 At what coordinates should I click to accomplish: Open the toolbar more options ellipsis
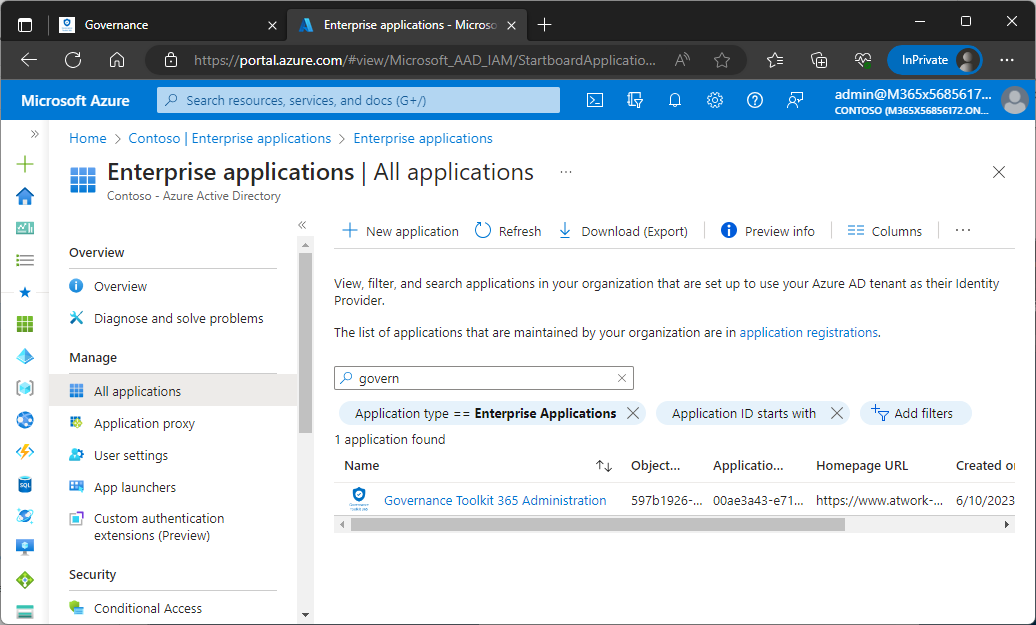tap(963, 231)
